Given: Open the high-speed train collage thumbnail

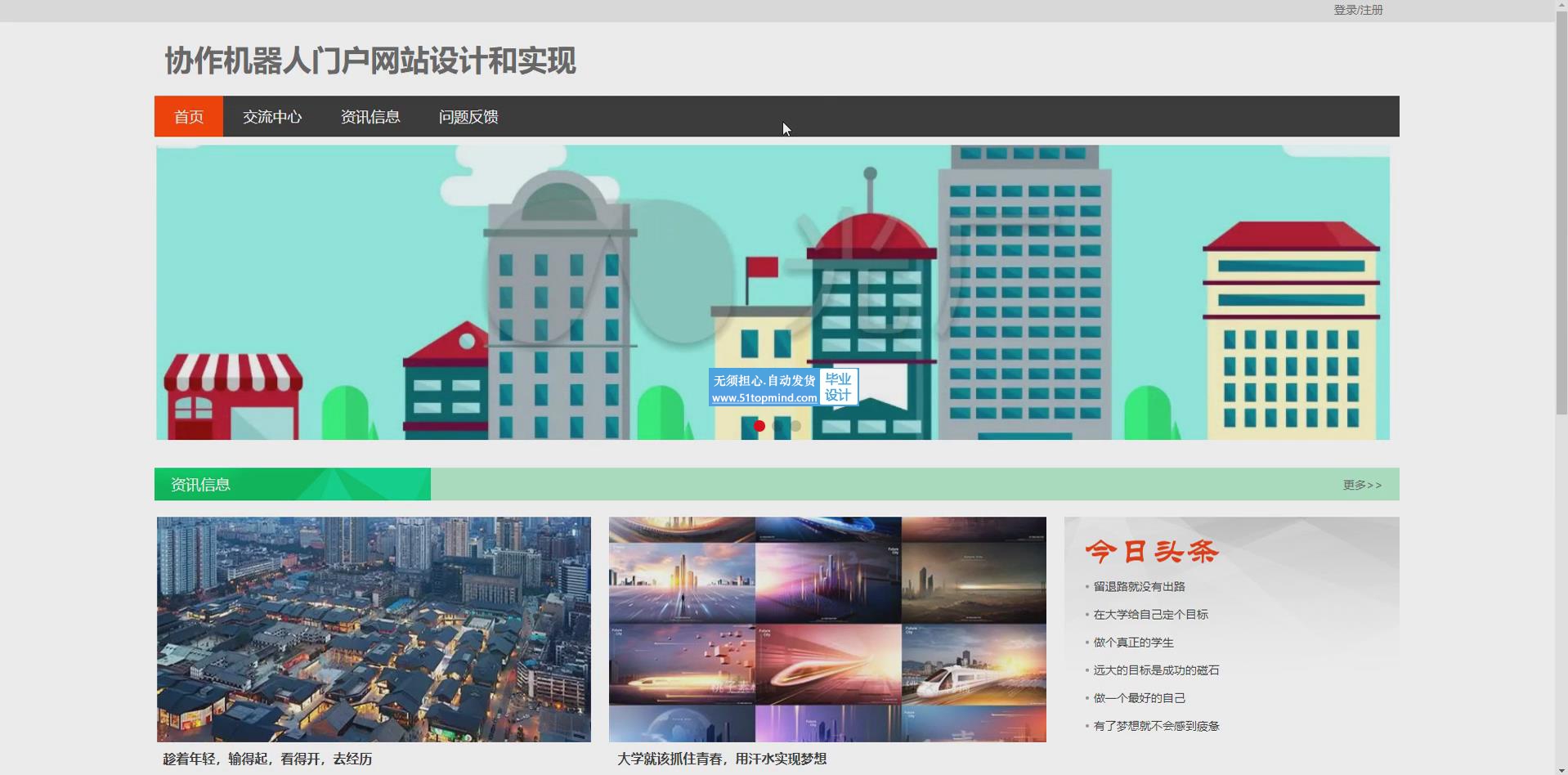Looking at the screenshot, I should coord(827,629).
